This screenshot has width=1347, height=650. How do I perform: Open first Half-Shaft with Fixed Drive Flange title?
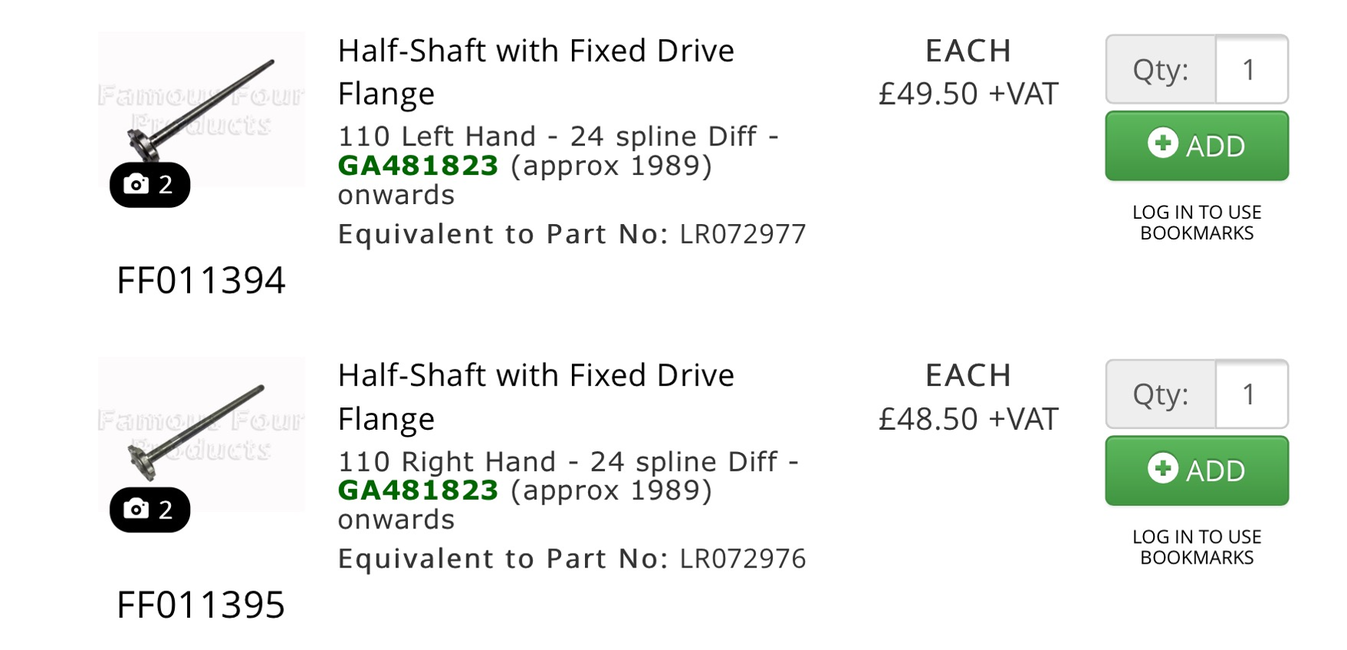point(536,72)
